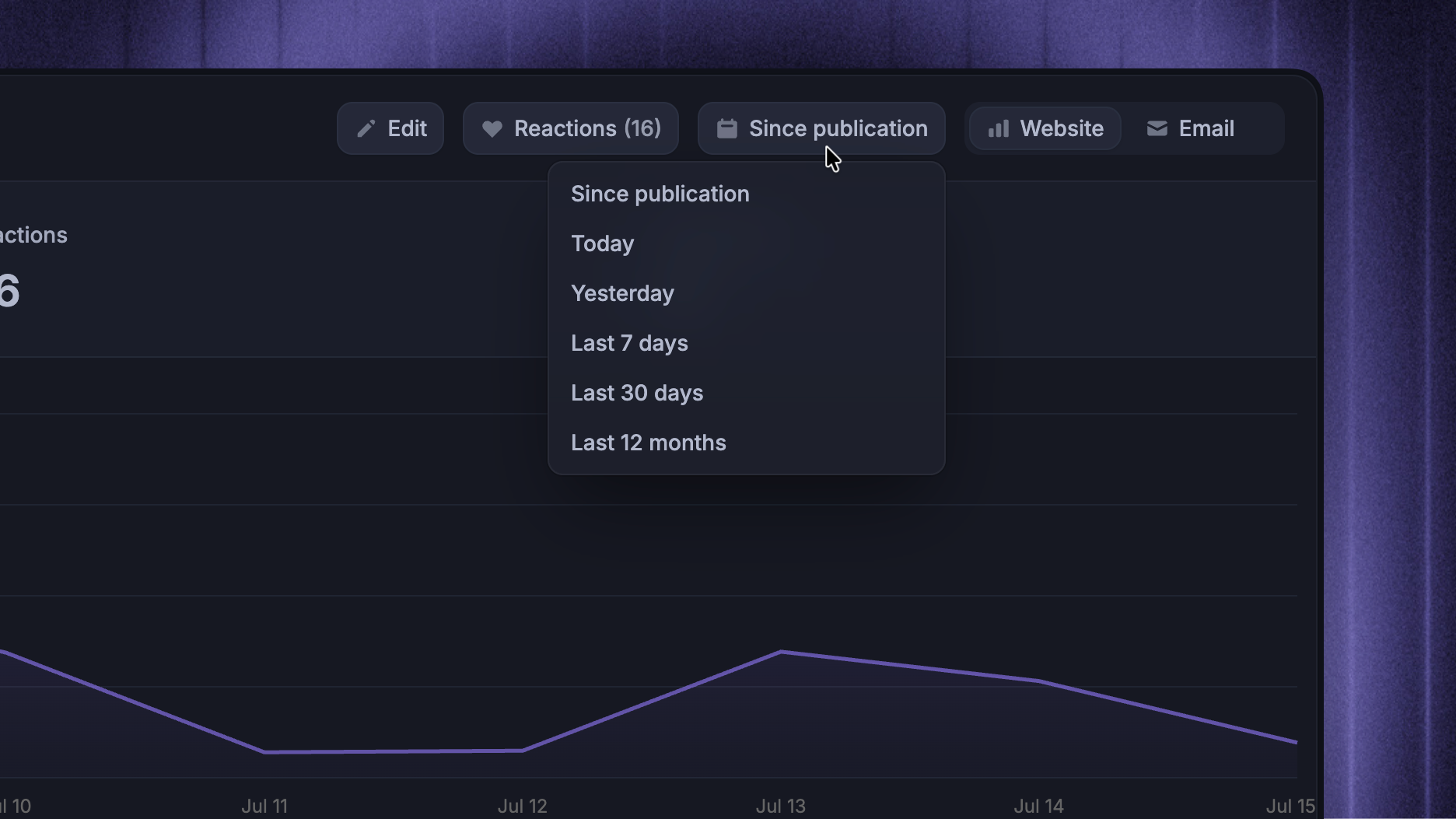Click the calendar icon beside Since publication

pyautogui.click(x=726, y=128)
